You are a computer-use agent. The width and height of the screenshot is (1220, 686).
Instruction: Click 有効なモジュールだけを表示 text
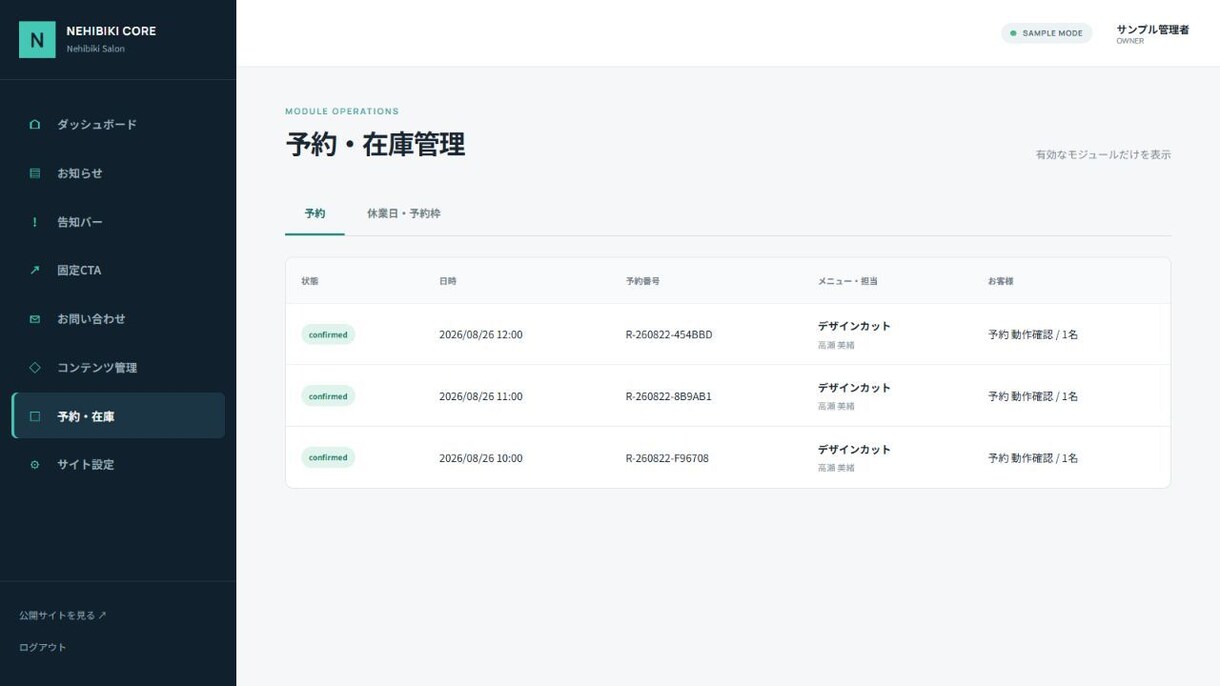[x=1103, y=155]
